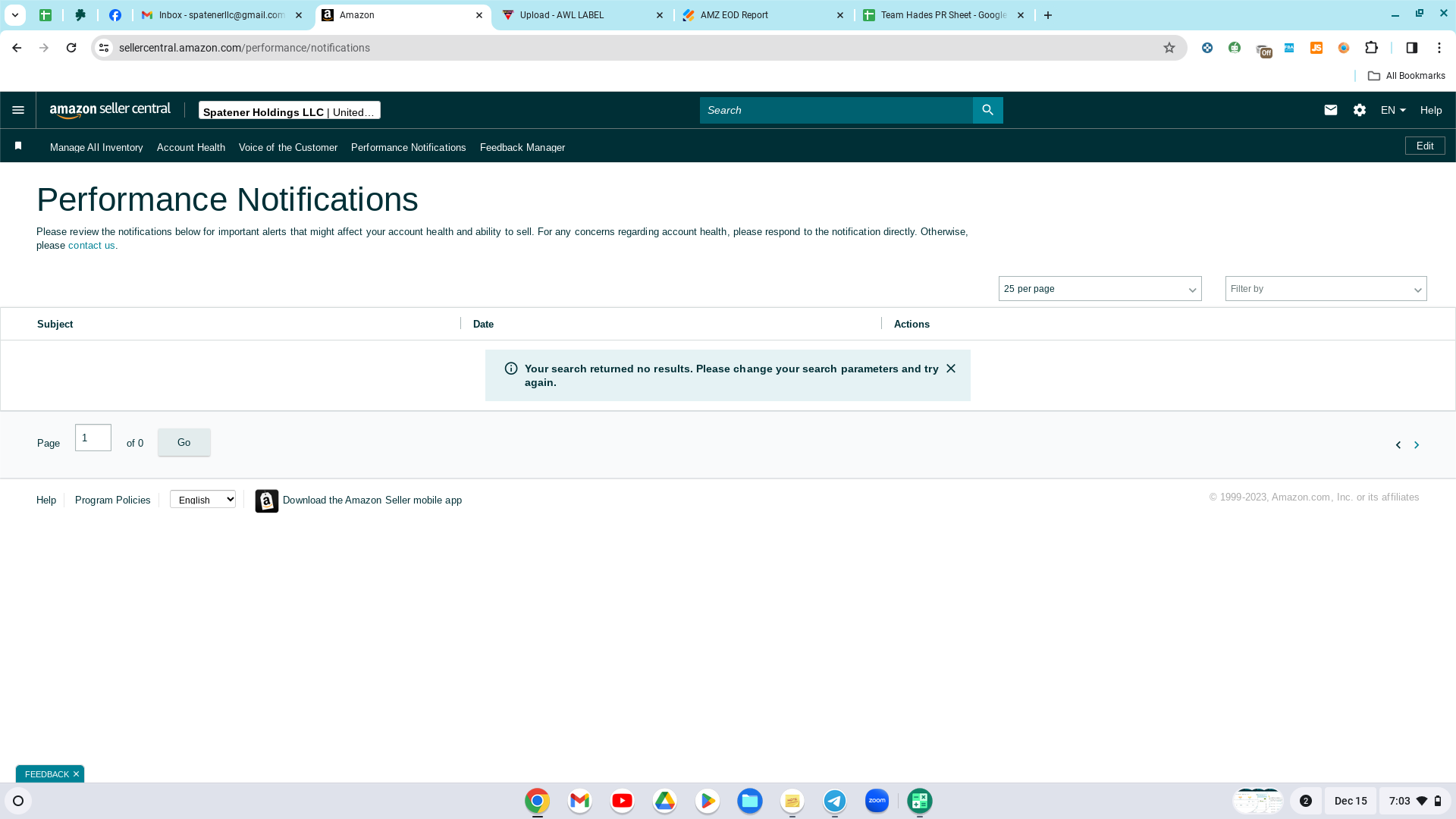Focus the Seller Central search field
This screenshot has height=819, width=1456.
(x=836, y=110)
